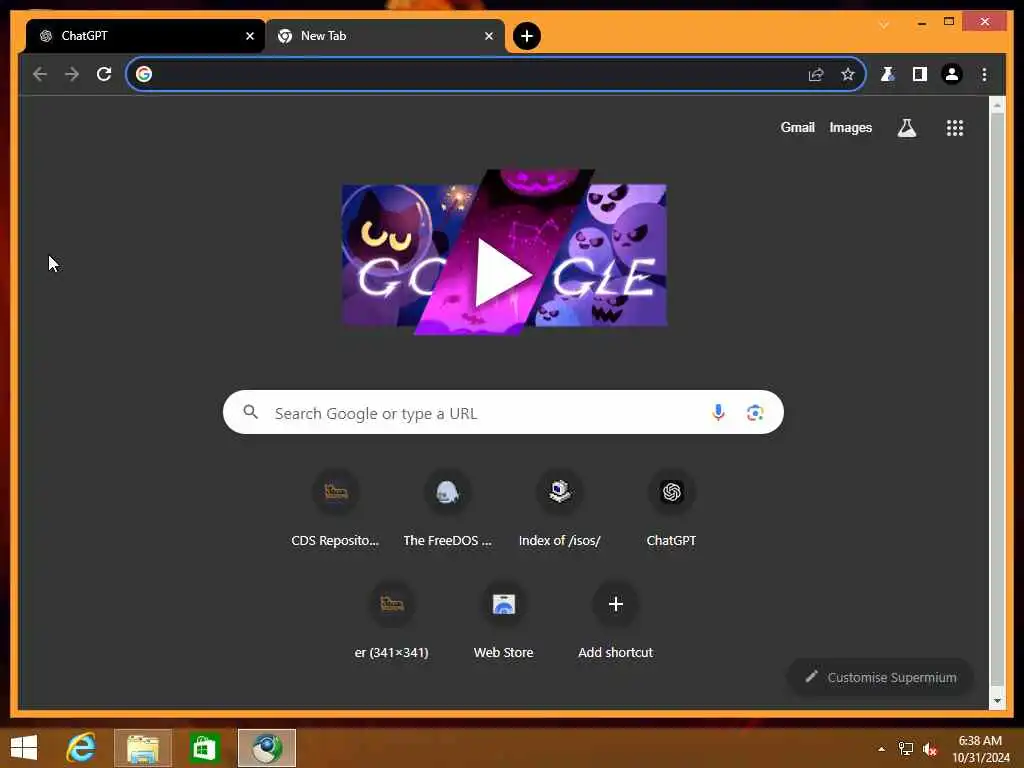Open the er (341×341) shortcut

click(392, 621)
